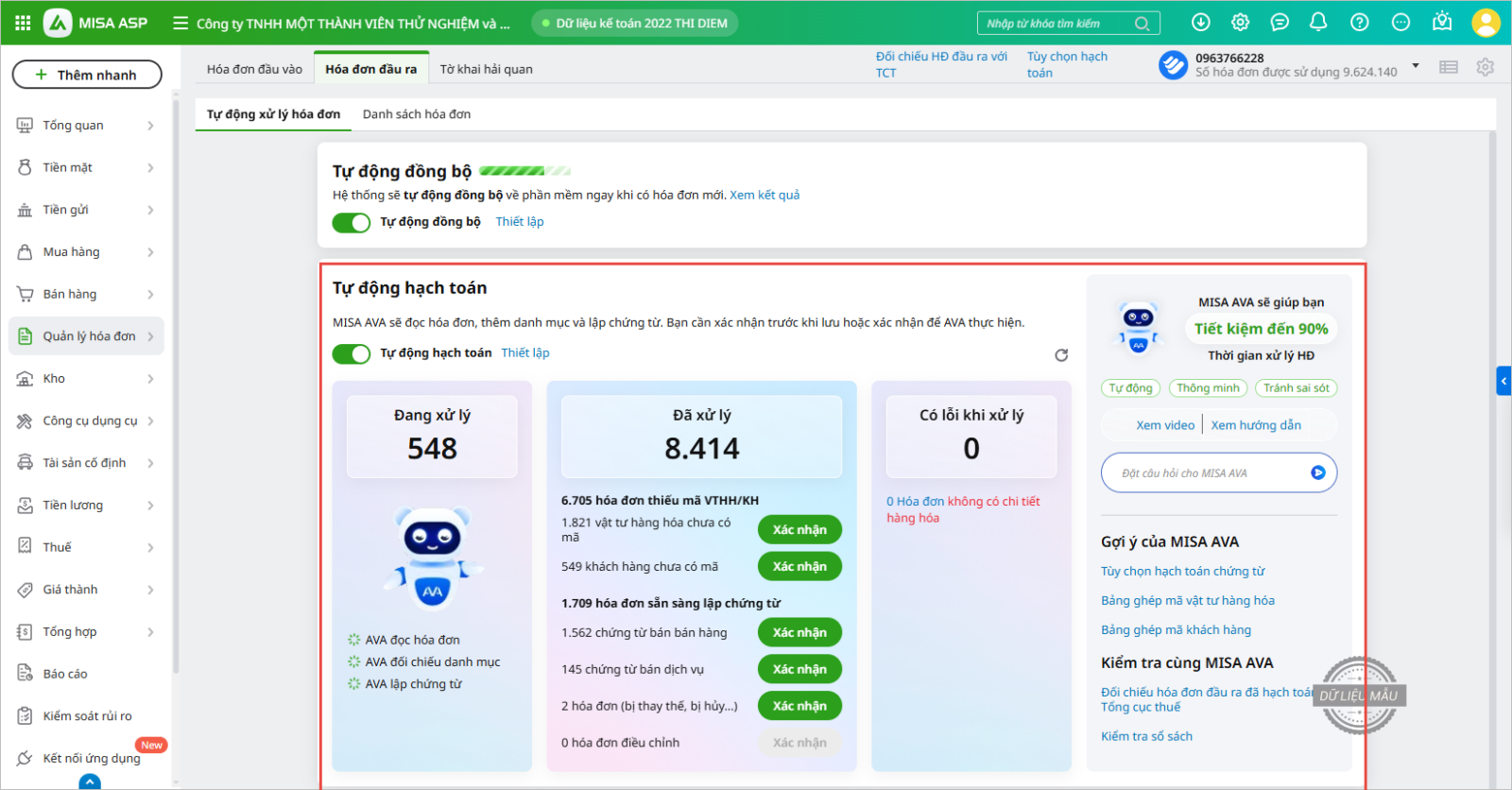Disable the Tự động hạch toán switch
This screenshot has height=790, width=1512.
point(352,353)
